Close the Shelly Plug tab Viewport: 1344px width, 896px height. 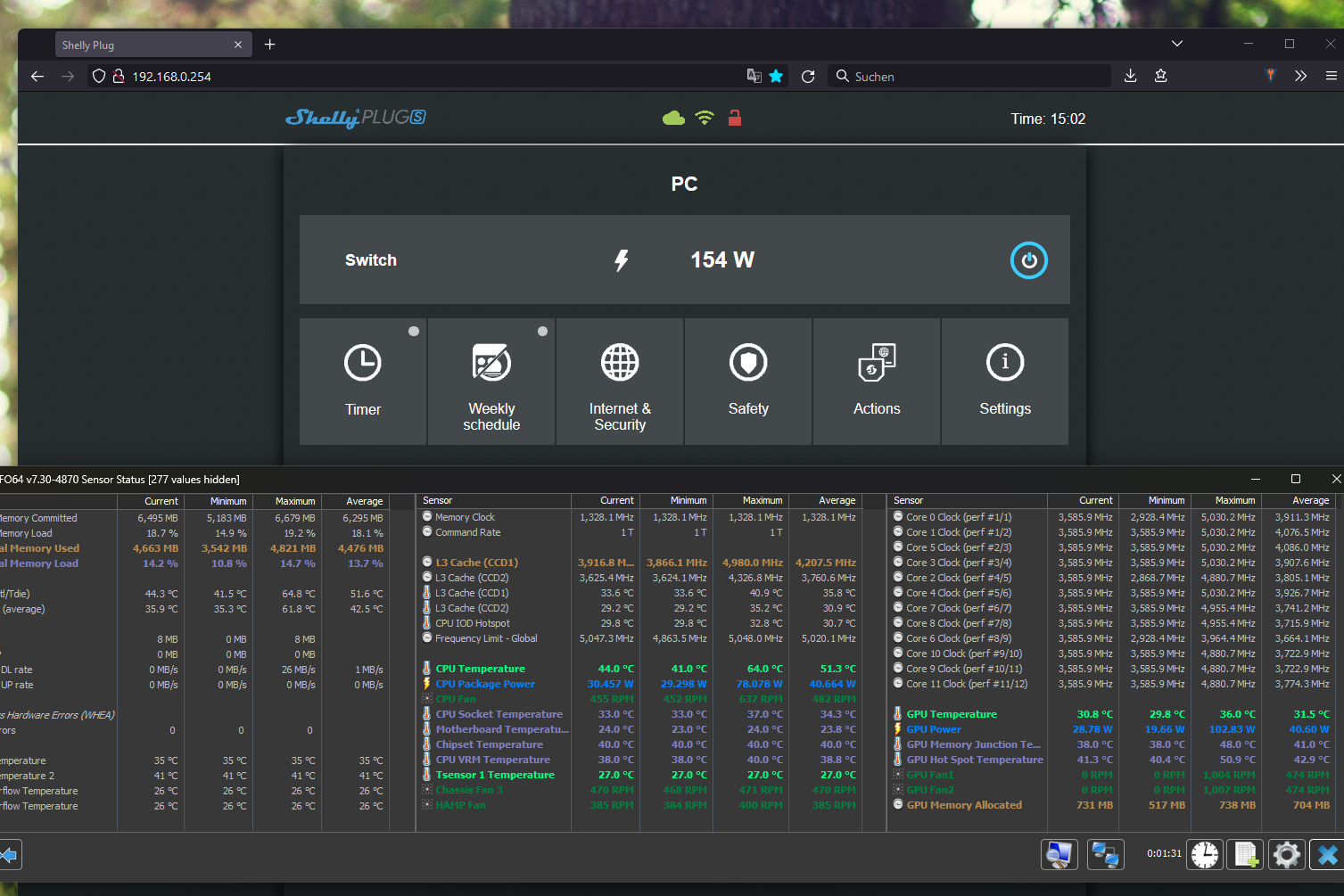(238, 45)
